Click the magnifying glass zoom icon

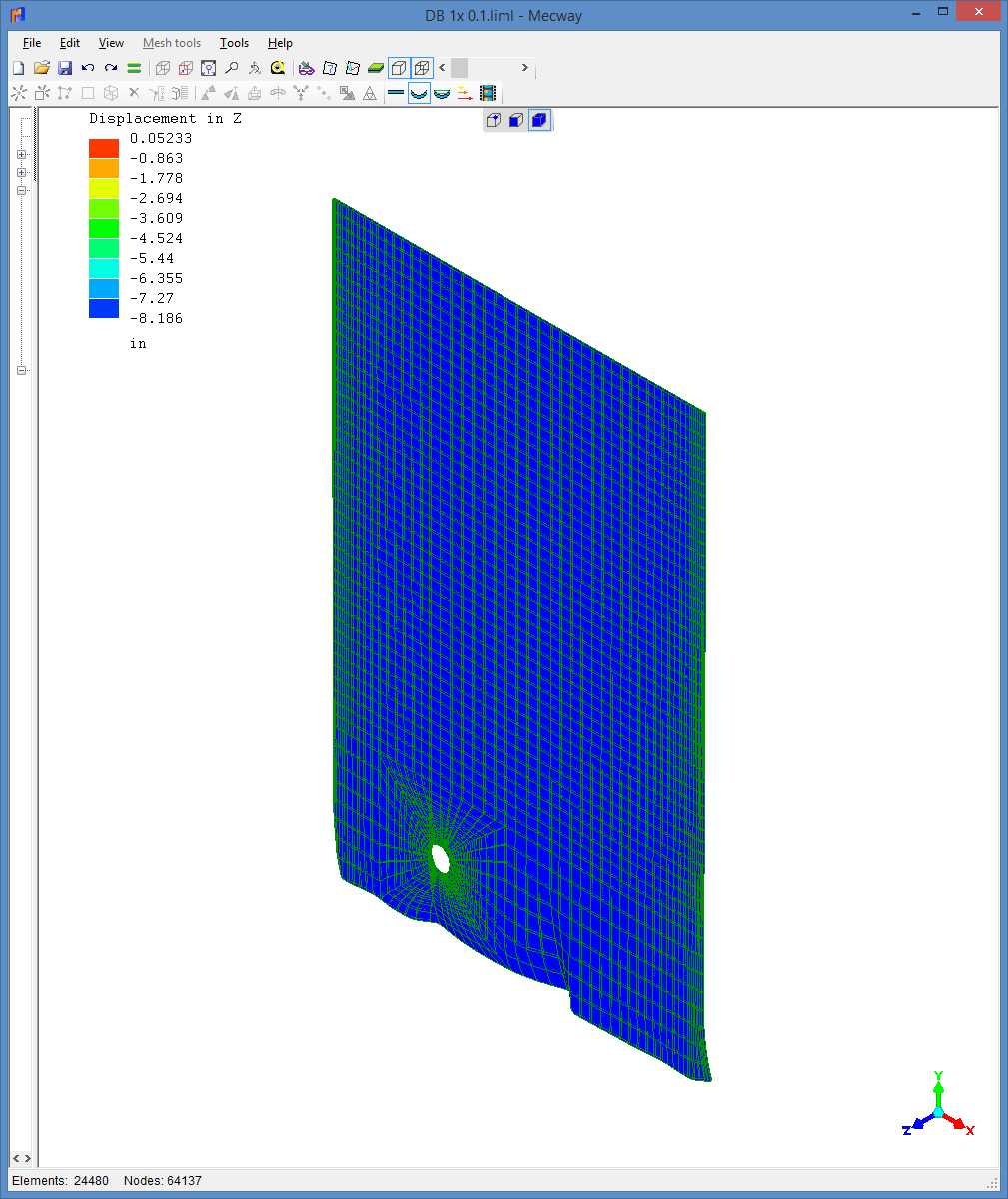click(231, 68)
